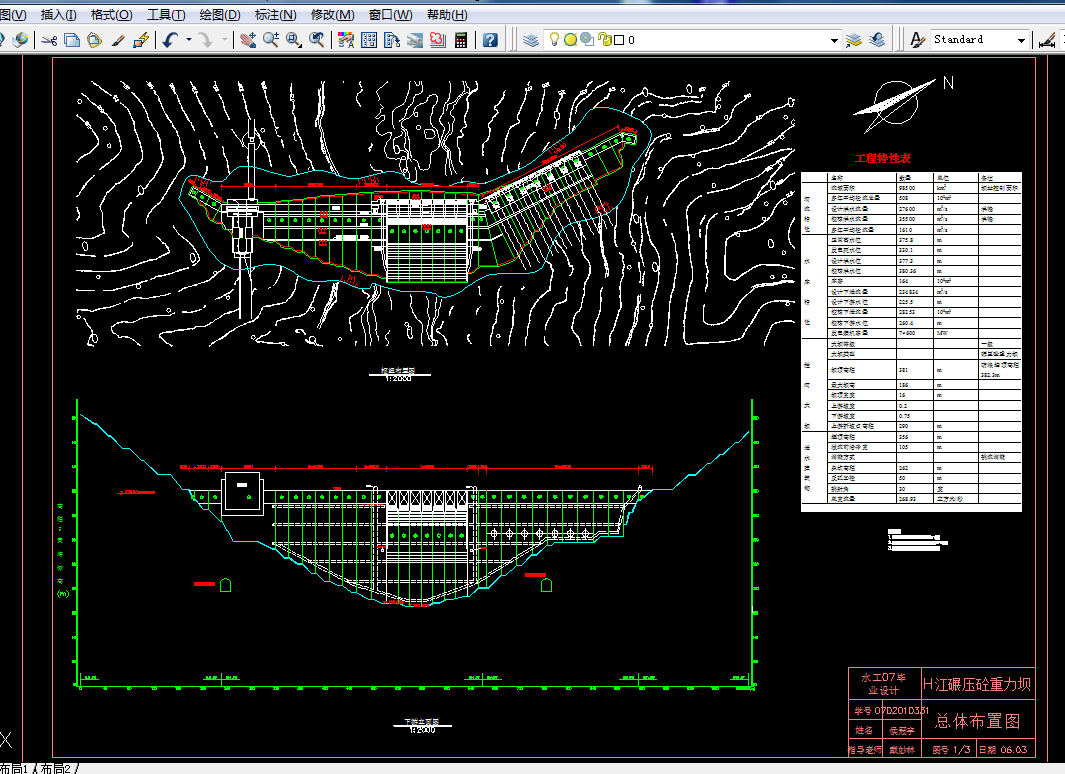Open the 插入(I) menu
Viewport: 1065px width, 774px height.
[x=58, y=14]
